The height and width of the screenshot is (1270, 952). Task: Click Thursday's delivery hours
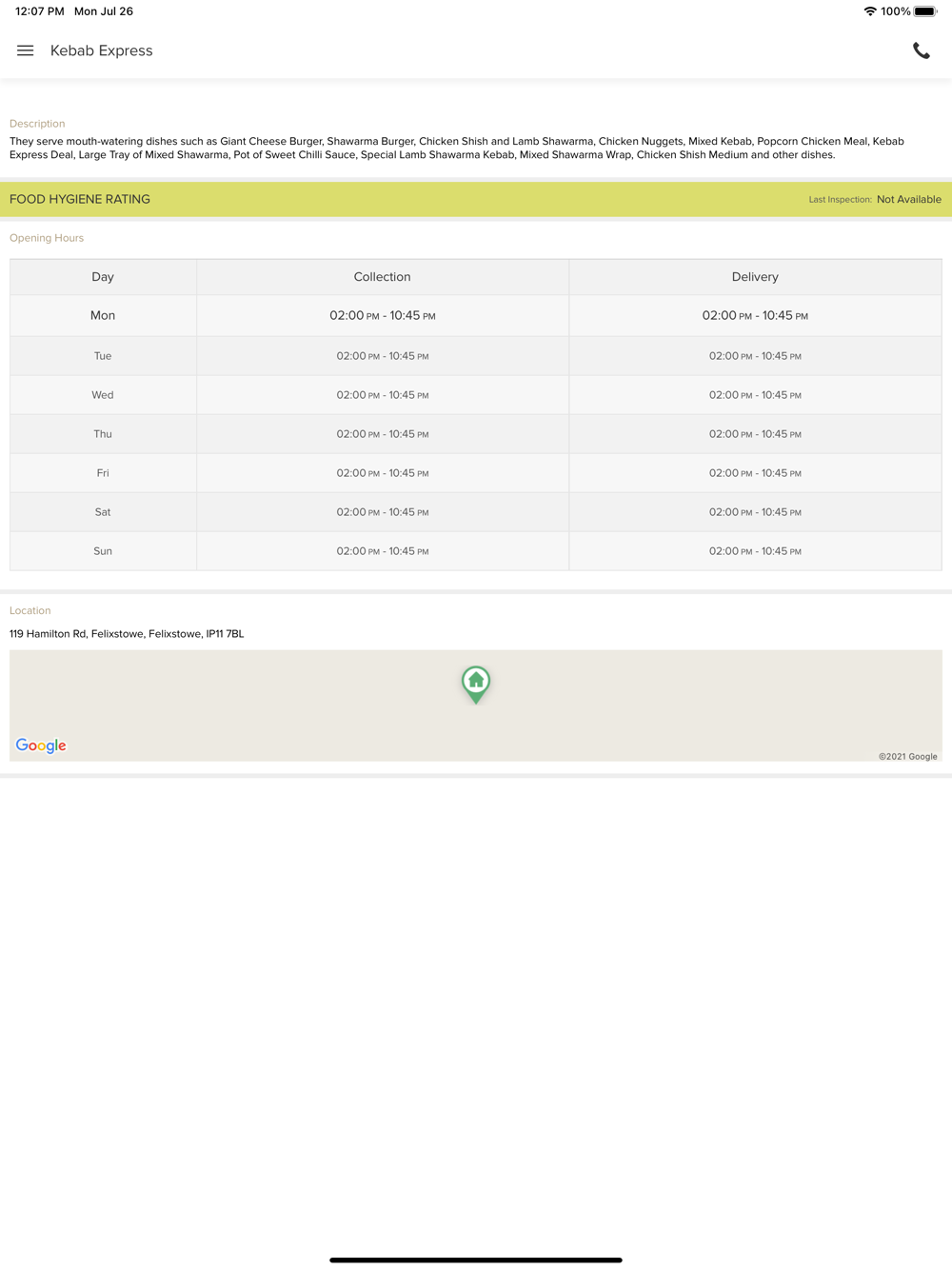coord(755,434)
